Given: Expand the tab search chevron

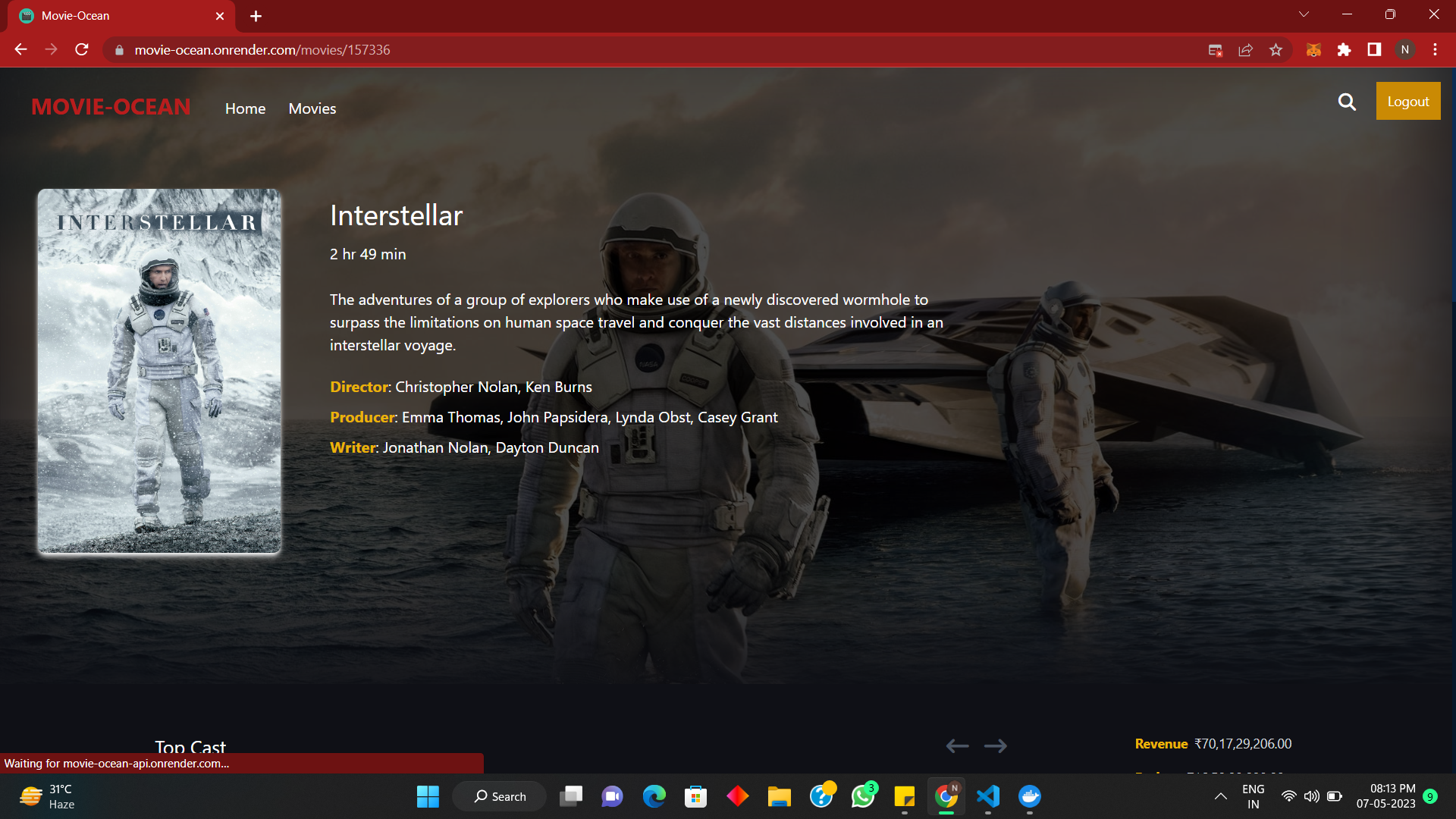Looking at the screenshot, I should 1304,14.
